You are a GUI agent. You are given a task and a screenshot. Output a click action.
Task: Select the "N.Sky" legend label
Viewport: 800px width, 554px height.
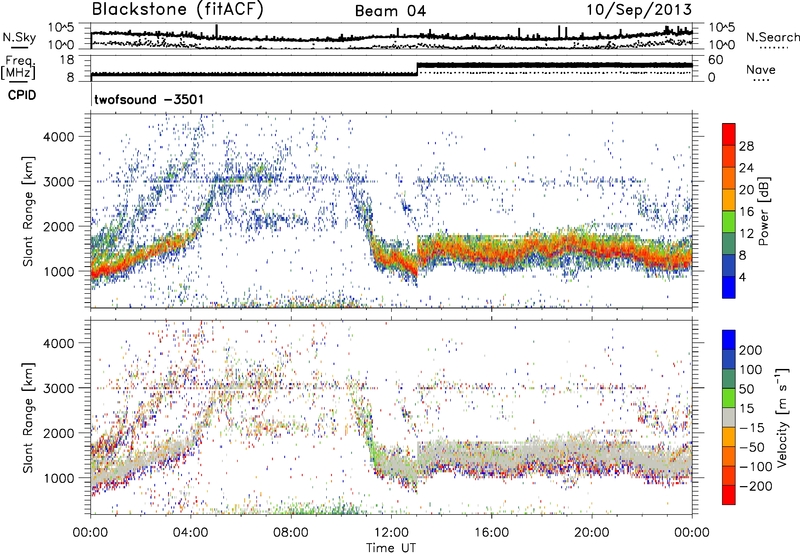[x=19, y=37]
